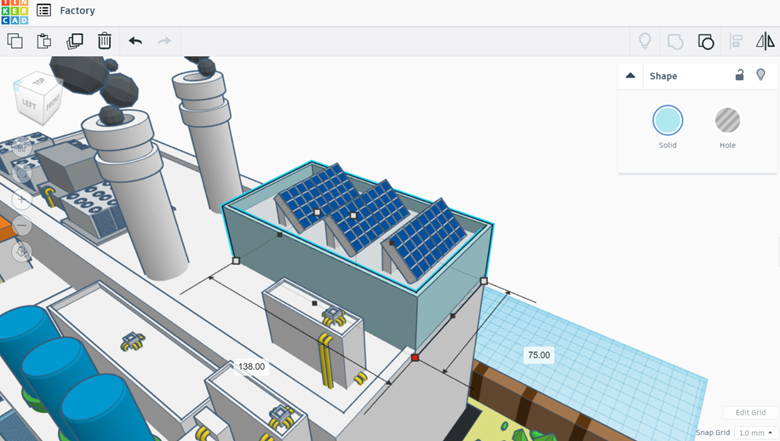Image resolution: width=780 pixels, height=441 pixels.
Task: Duplicate and repeat the selected shape
Action: (75, 41)
